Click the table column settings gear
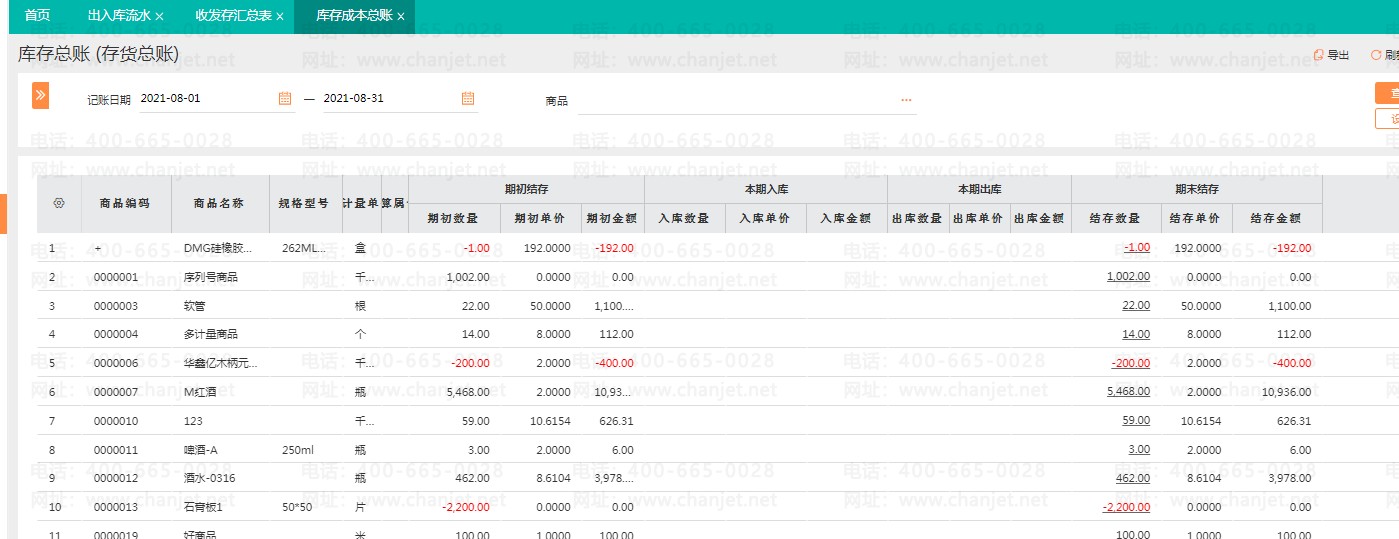The image size is (1399, 539). click(x=59, y=202)
